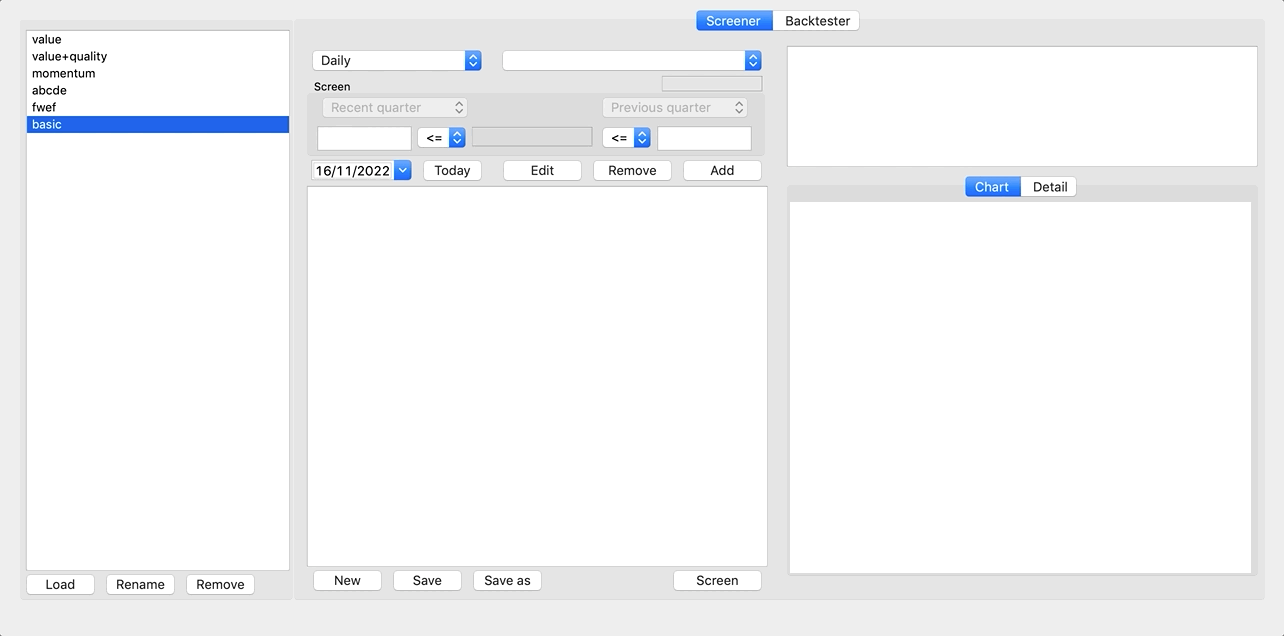Click the Rename button
Image resolution: width=1284 pixels, height=636 pixels.
pyautogui.click(x=140, y=585)
